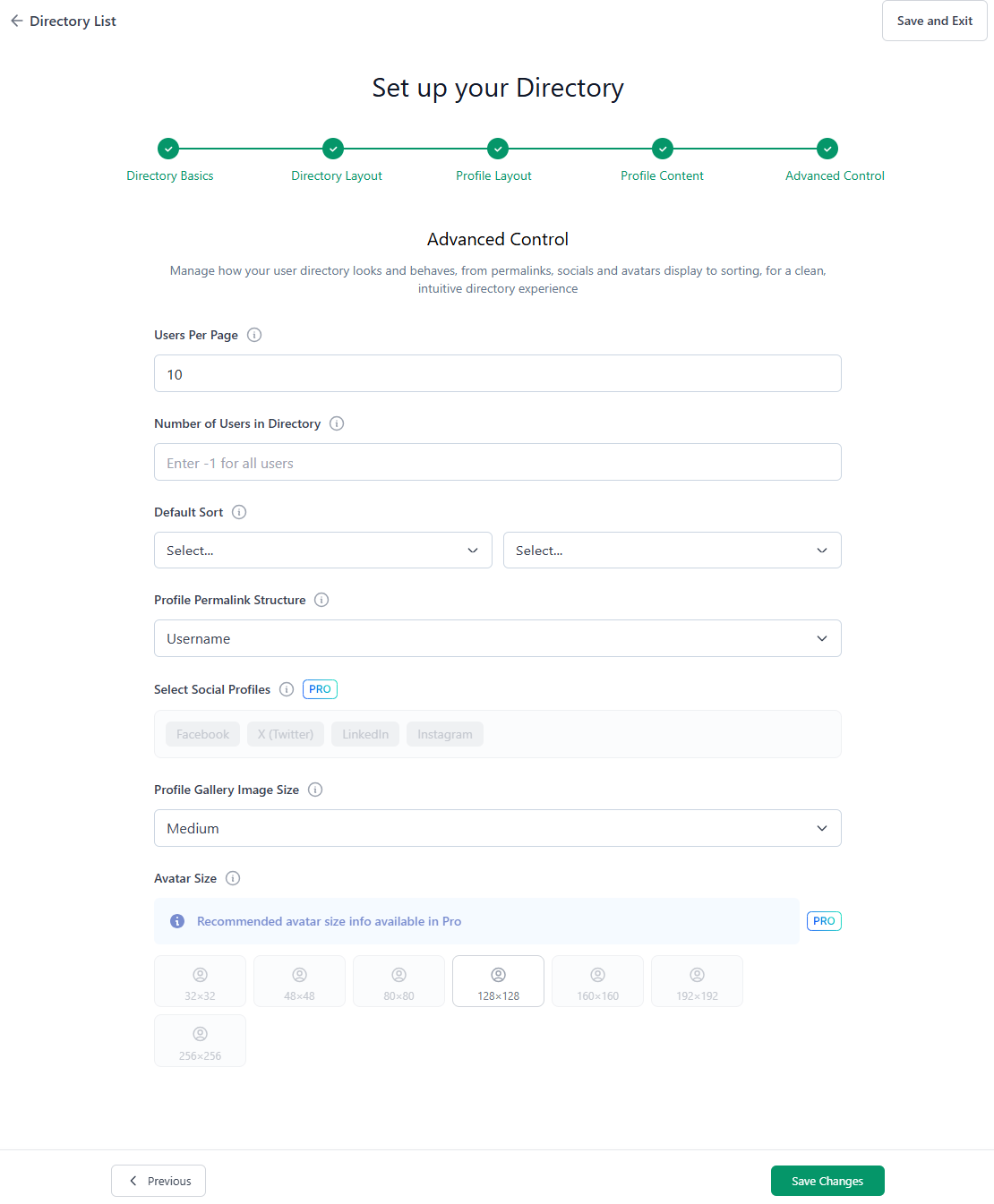
Task: Click info icon beside Select Social Profiles
Action: pos(287,689)
